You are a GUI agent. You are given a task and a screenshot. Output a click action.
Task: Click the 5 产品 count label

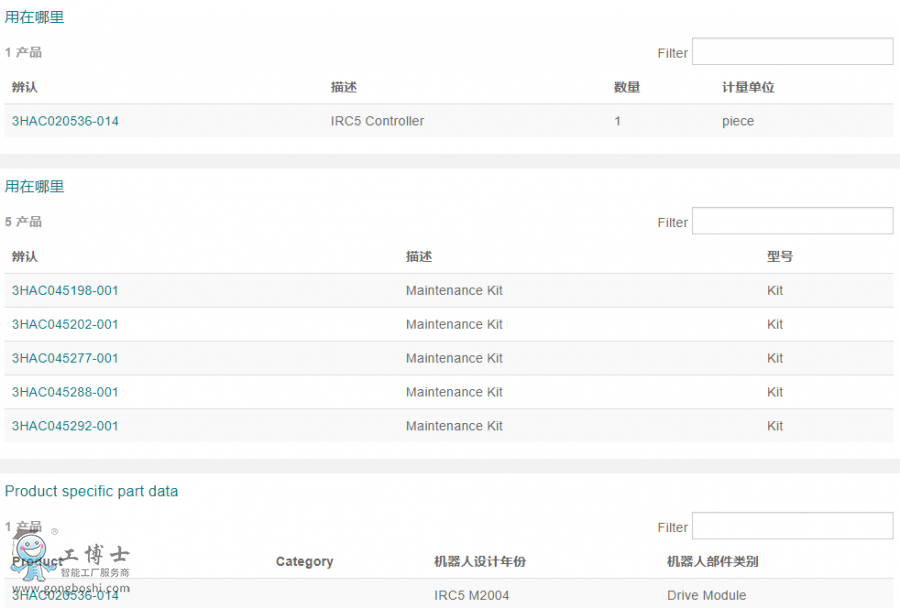coord(24,222)
